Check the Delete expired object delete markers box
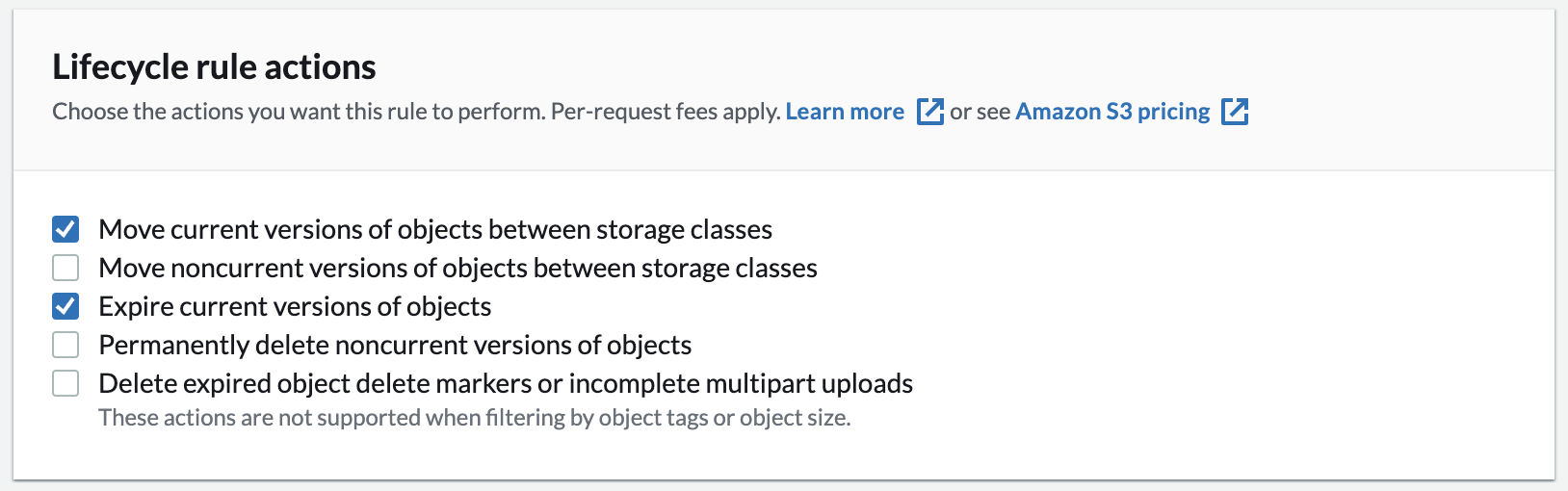The image size is (1568, 491). 65,383
